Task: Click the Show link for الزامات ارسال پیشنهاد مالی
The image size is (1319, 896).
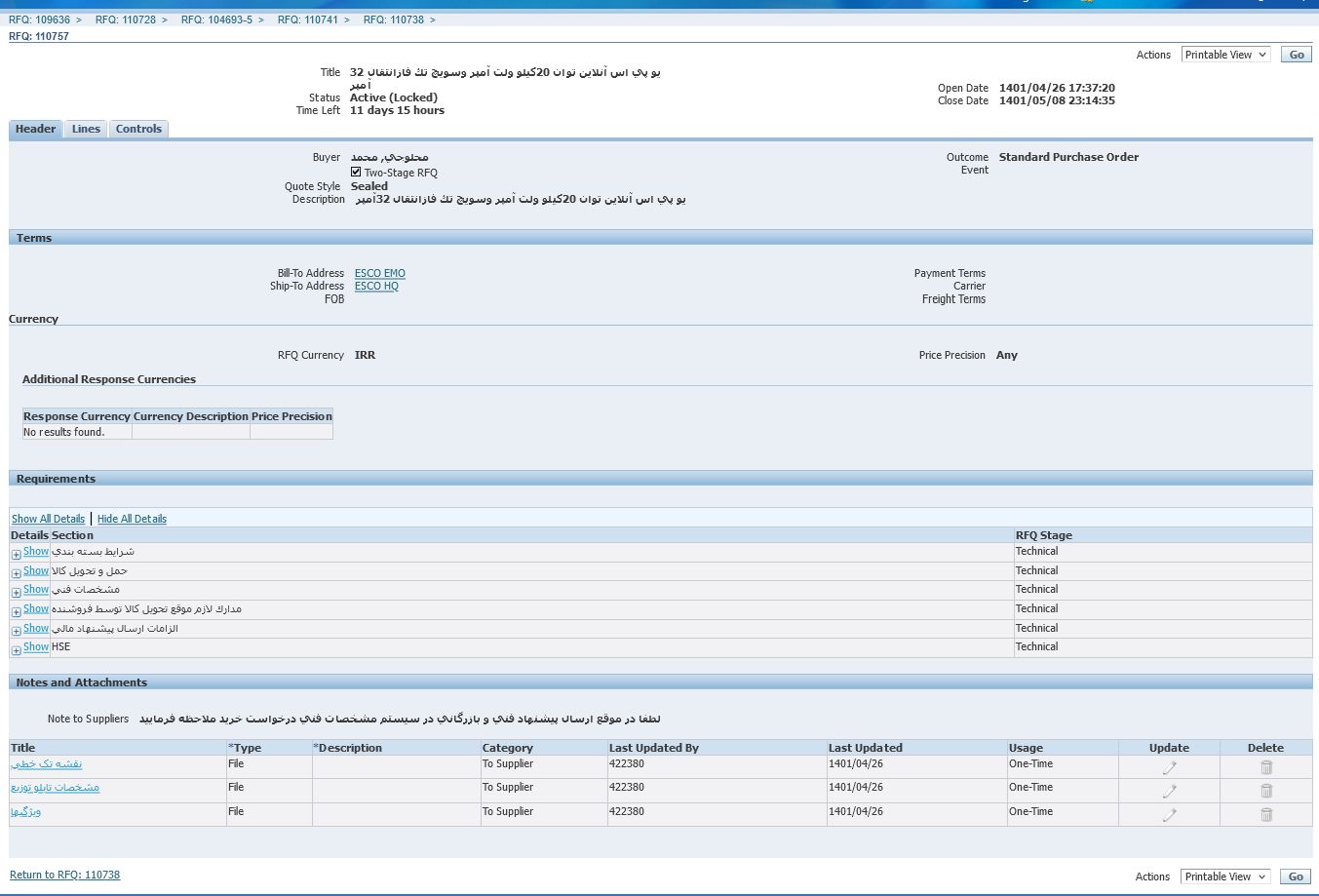Action: coord(36,628)
